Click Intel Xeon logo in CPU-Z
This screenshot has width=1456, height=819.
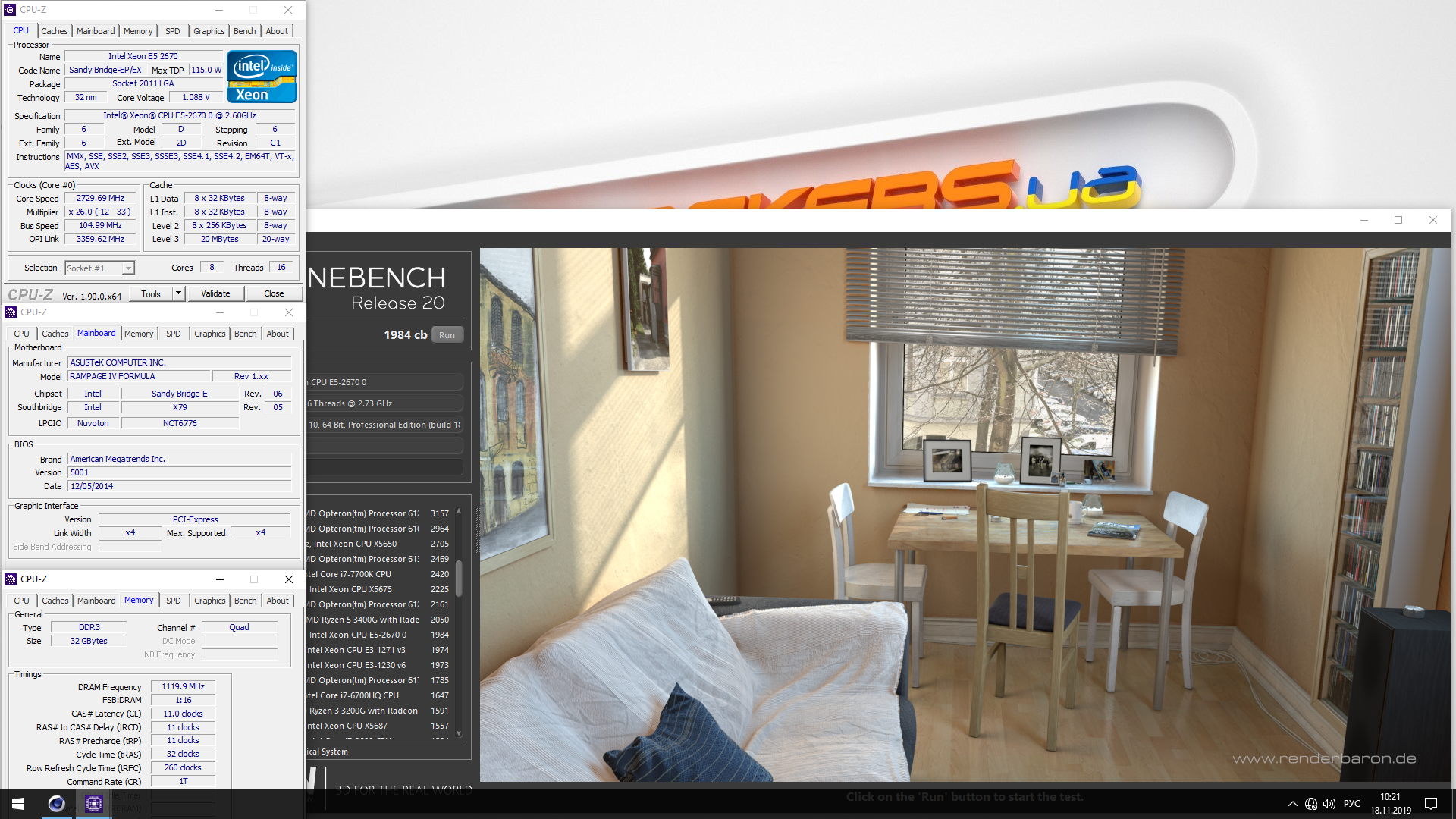[x=262, y=77]
